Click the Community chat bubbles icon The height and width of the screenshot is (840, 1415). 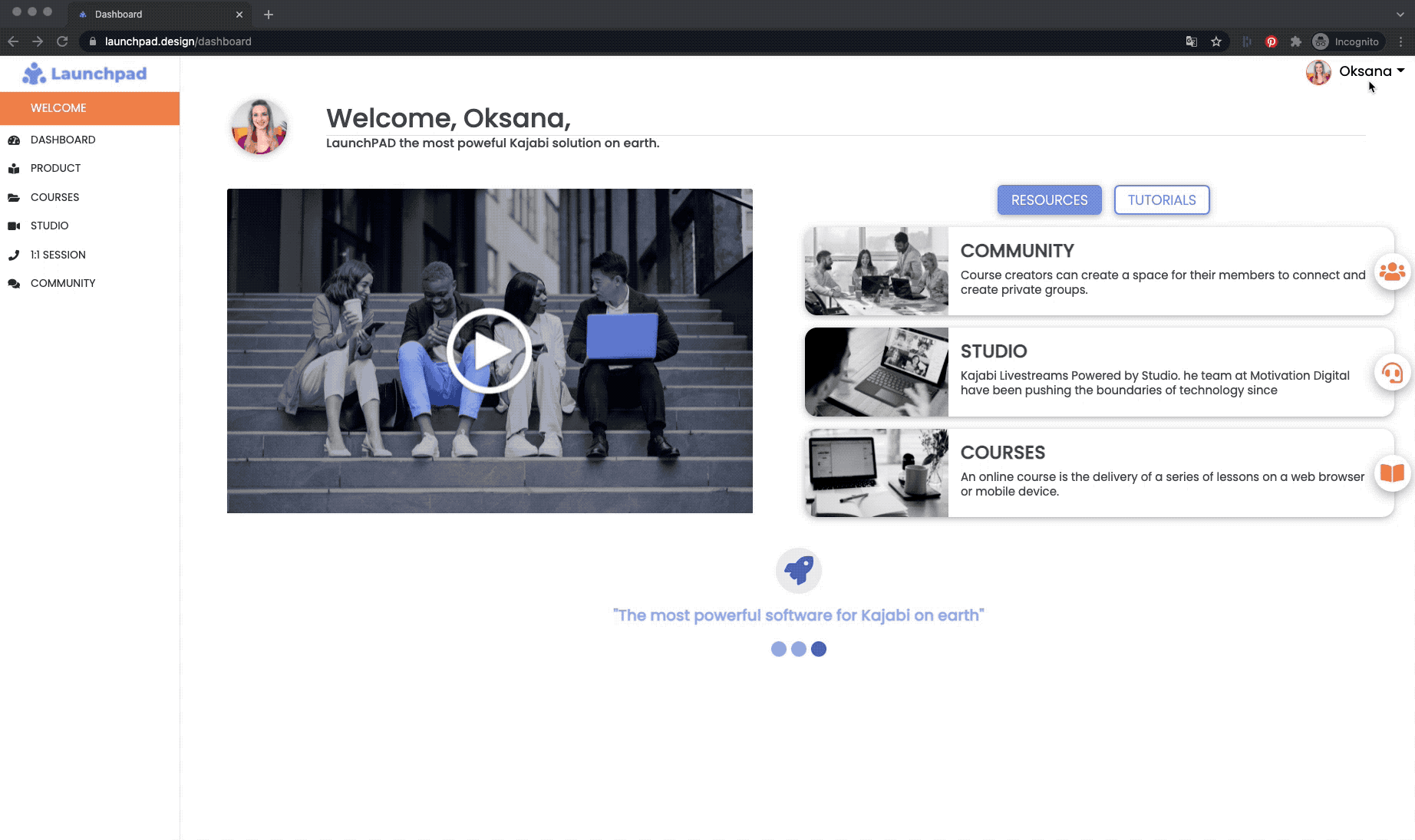pyautogui.click(x=14, y=284)
